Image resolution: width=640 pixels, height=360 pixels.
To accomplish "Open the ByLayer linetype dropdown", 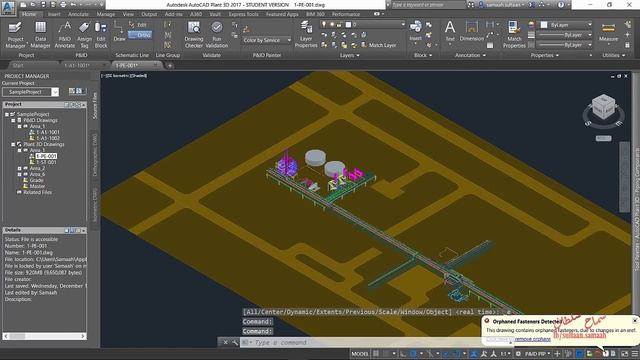I will pyautogui.click(x=564, y=45).
